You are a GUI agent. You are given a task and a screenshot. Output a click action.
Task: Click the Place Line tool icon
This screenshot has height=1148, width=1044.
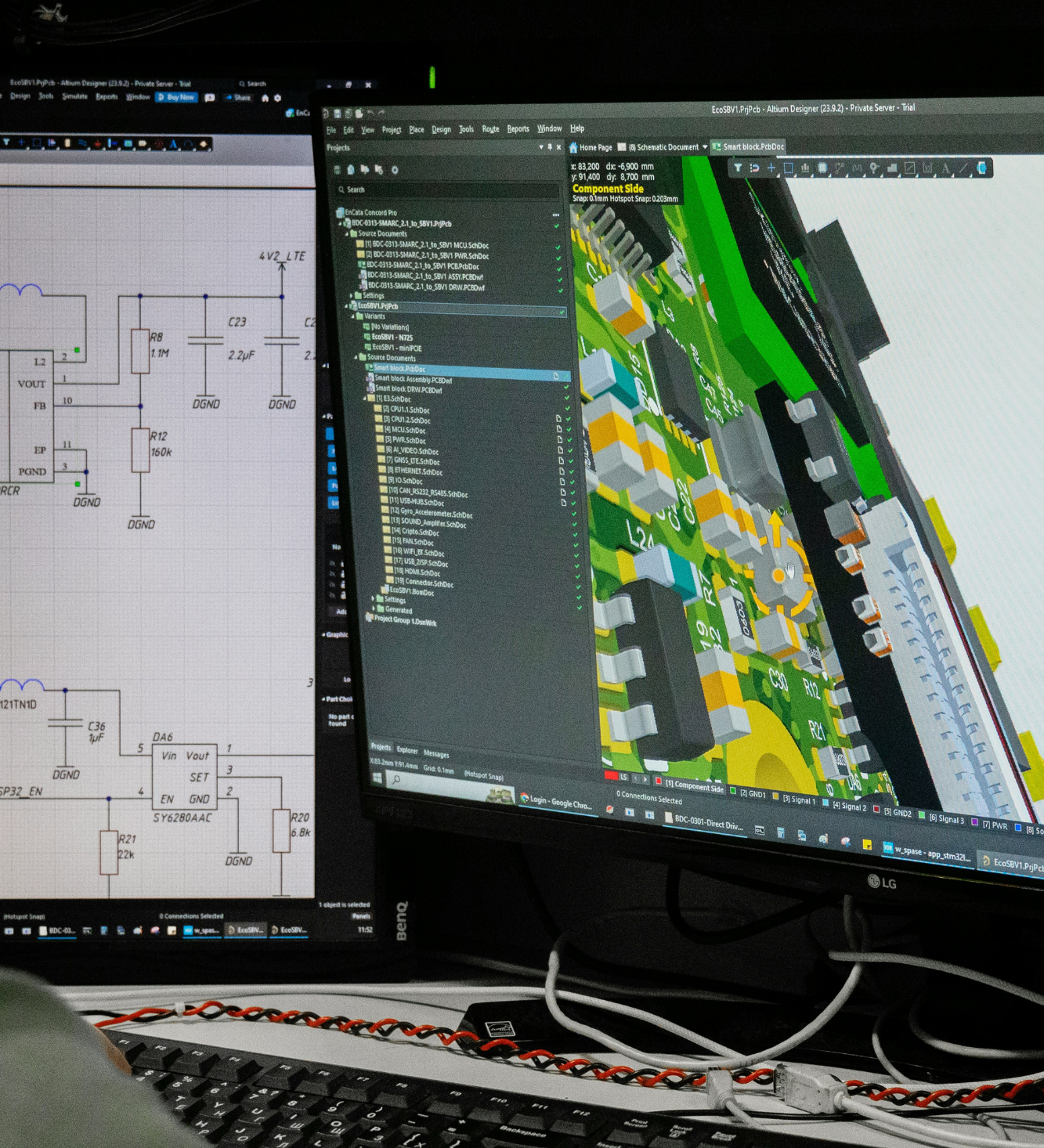point(963,168)
